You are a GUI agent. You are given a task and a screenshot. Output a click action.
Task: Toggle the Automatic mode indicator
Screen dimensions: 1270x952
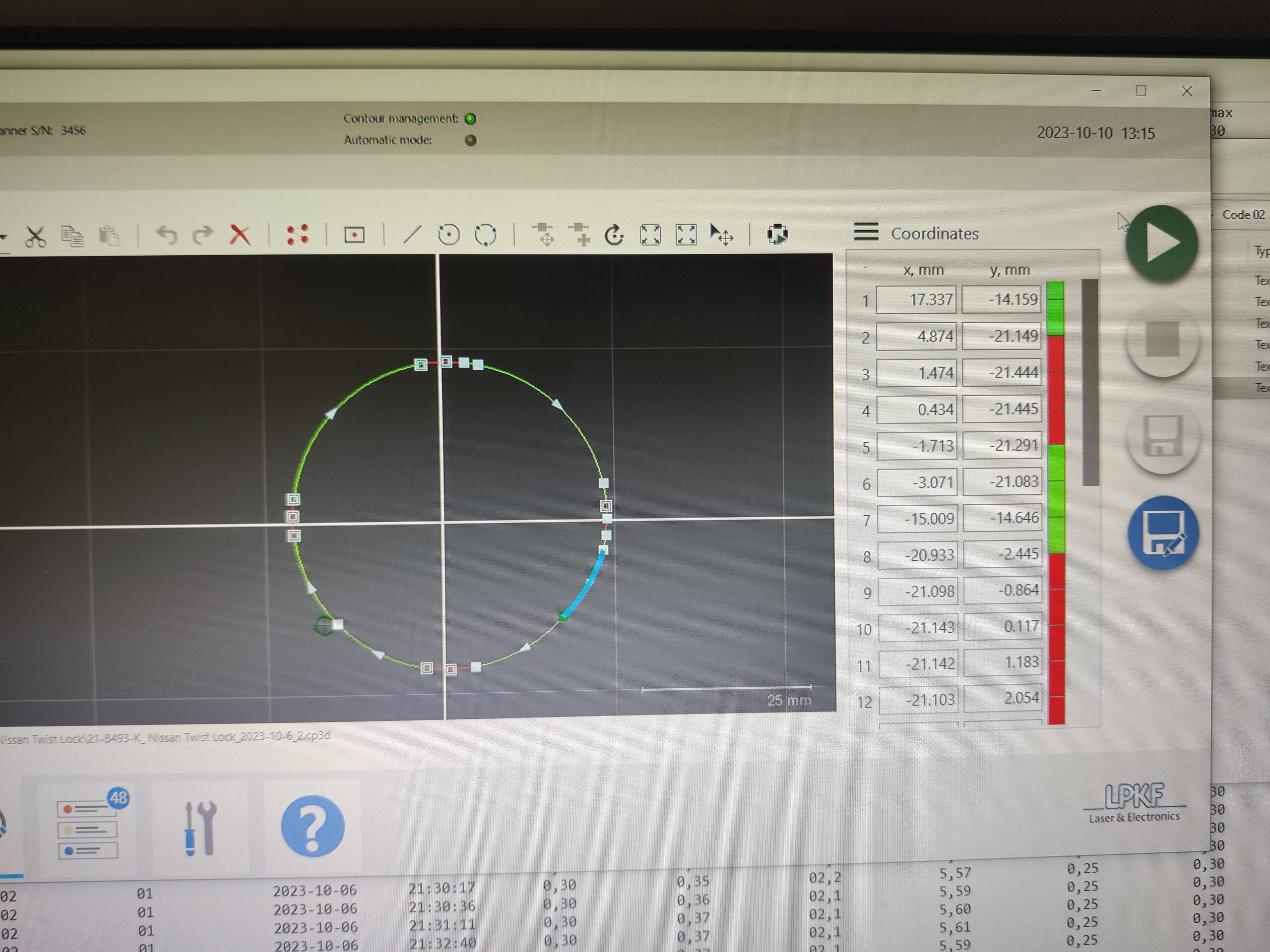click(470, 141)
